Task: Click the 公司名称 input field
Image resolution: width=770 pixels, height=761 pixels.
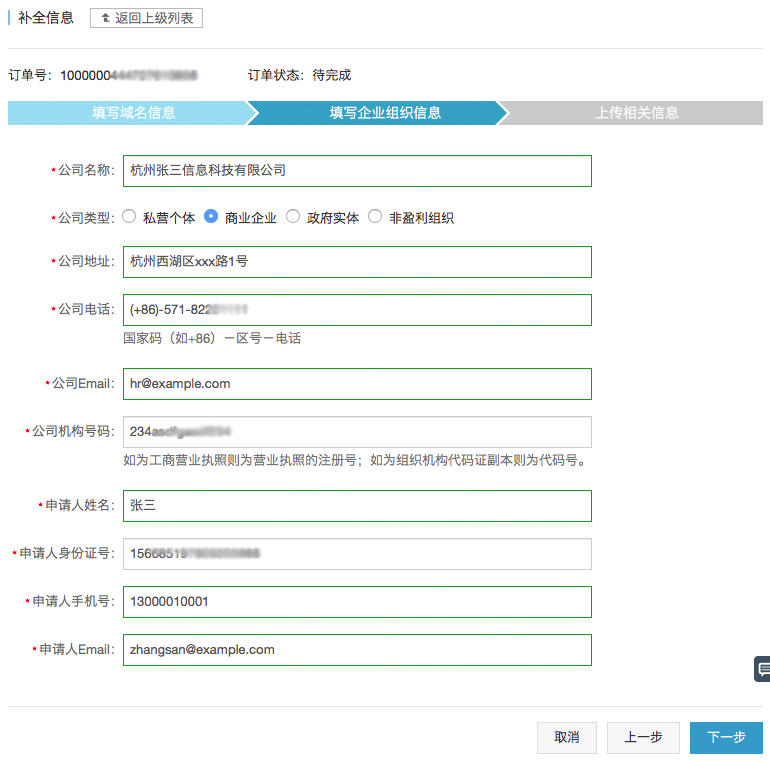Action: coord(357,171)
